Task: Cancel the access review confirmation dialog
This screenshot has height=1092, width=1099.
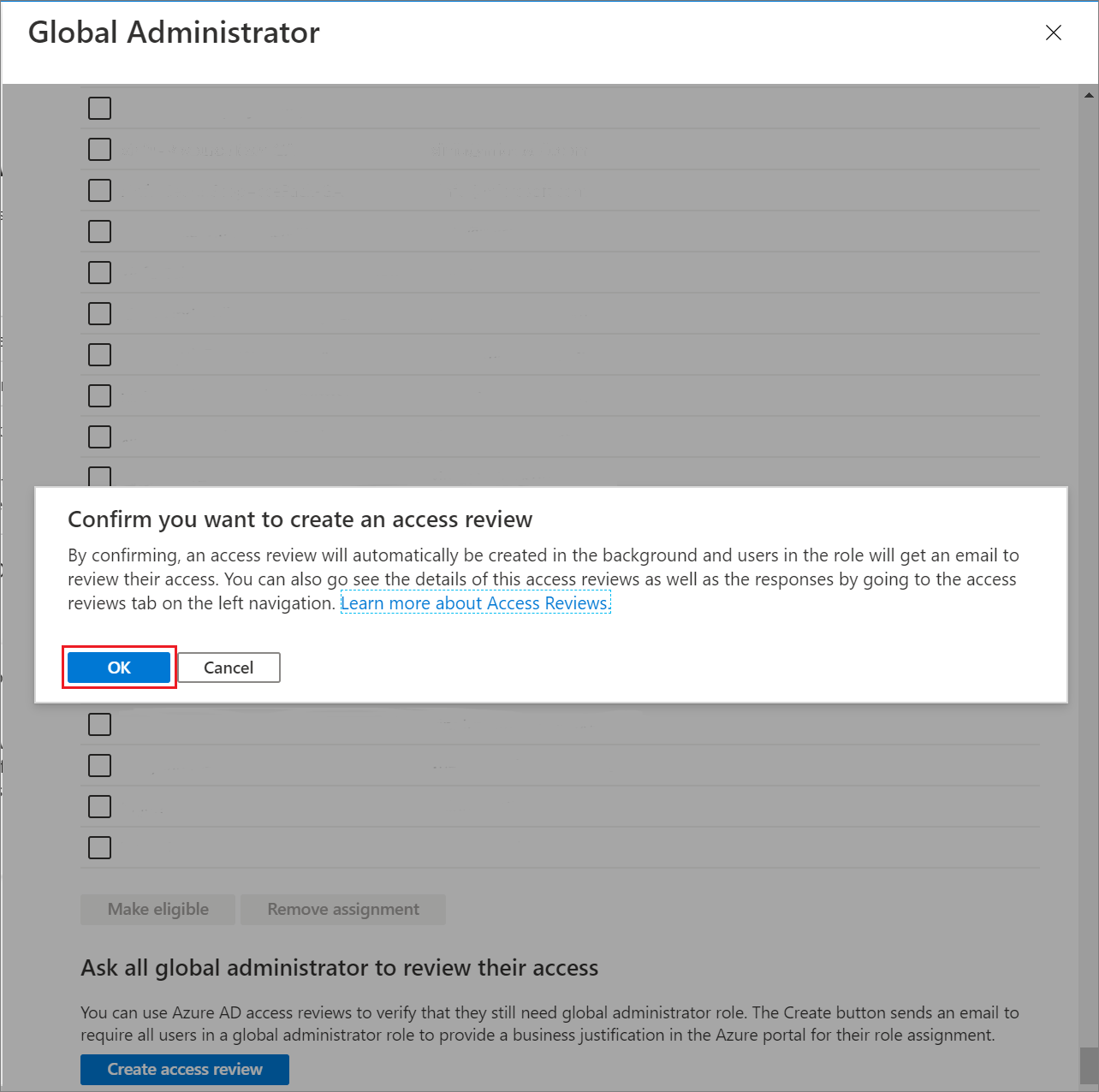Action: point(229,668)
